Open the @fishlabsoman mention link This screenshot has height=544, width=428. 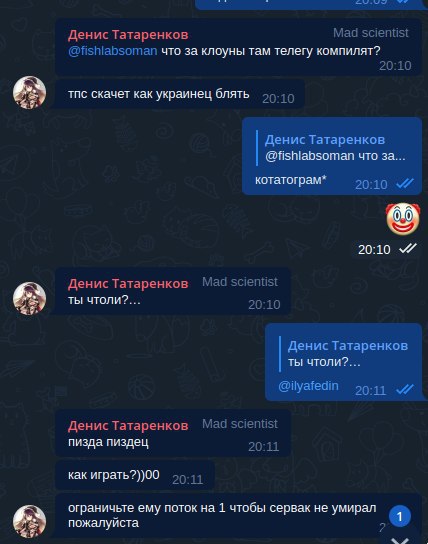click(112, 51)
